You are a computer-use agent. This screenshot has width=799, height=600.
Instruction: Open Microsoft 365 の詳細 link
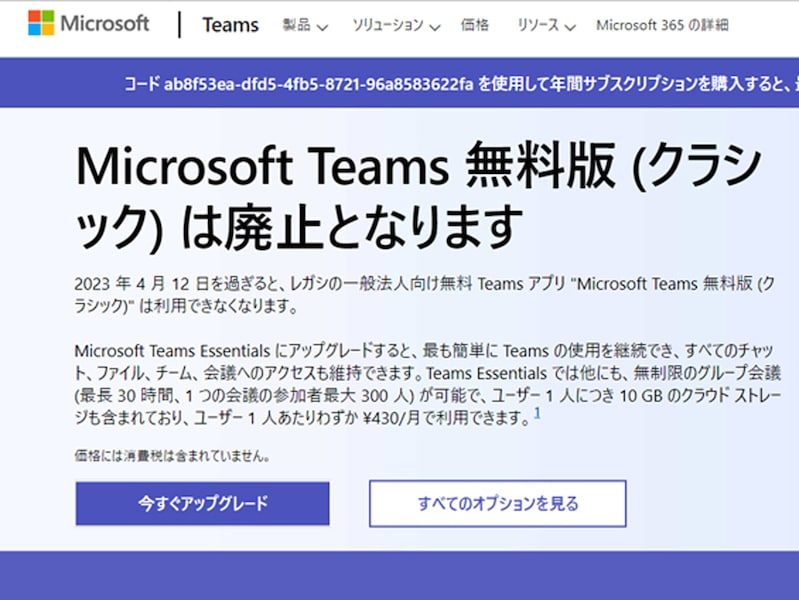662,25
